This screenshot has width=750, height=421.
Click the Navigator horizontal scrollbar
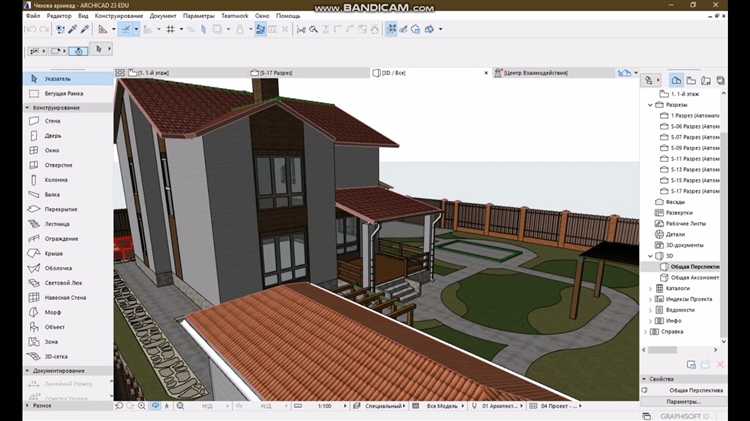[662, 350]
